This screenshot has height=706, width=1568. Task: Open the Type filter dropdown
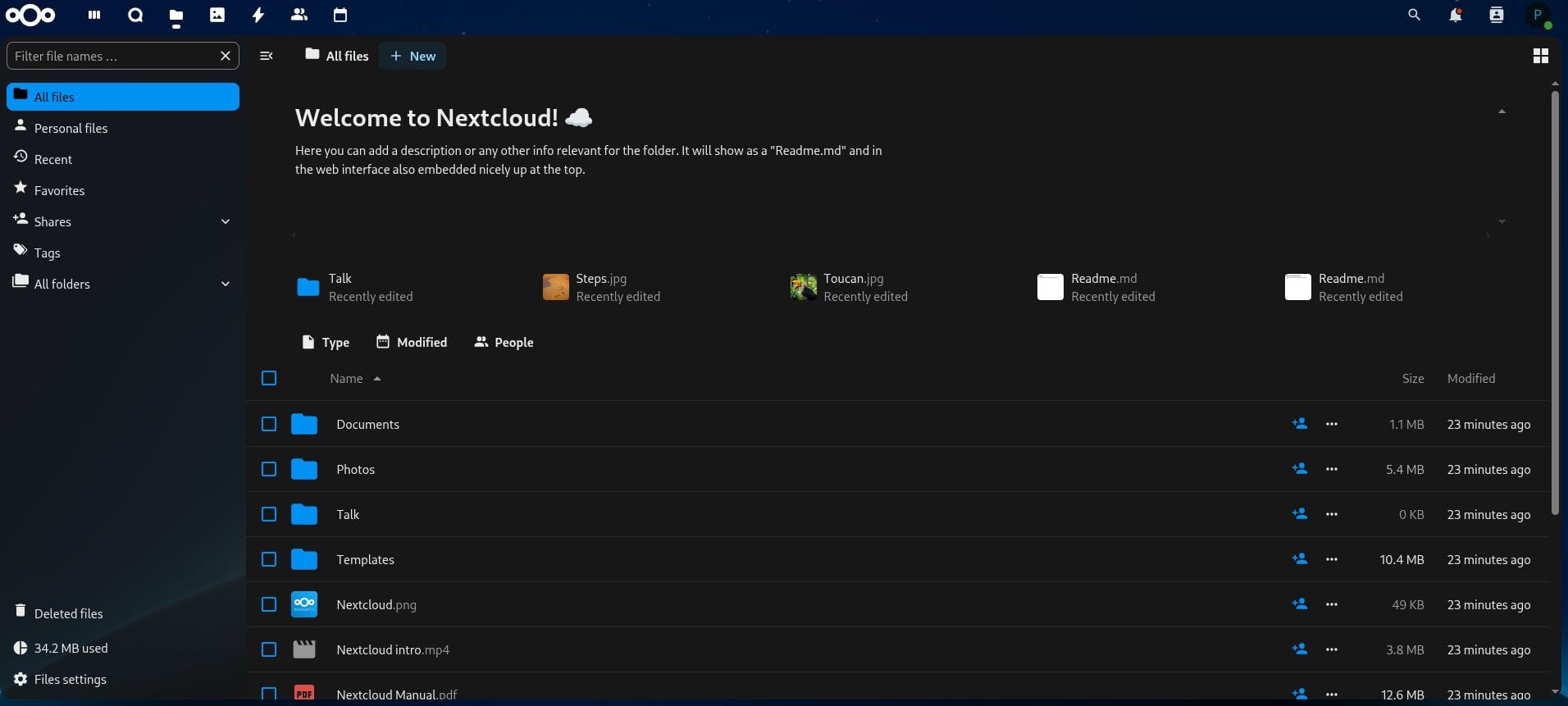click(326, 342)
